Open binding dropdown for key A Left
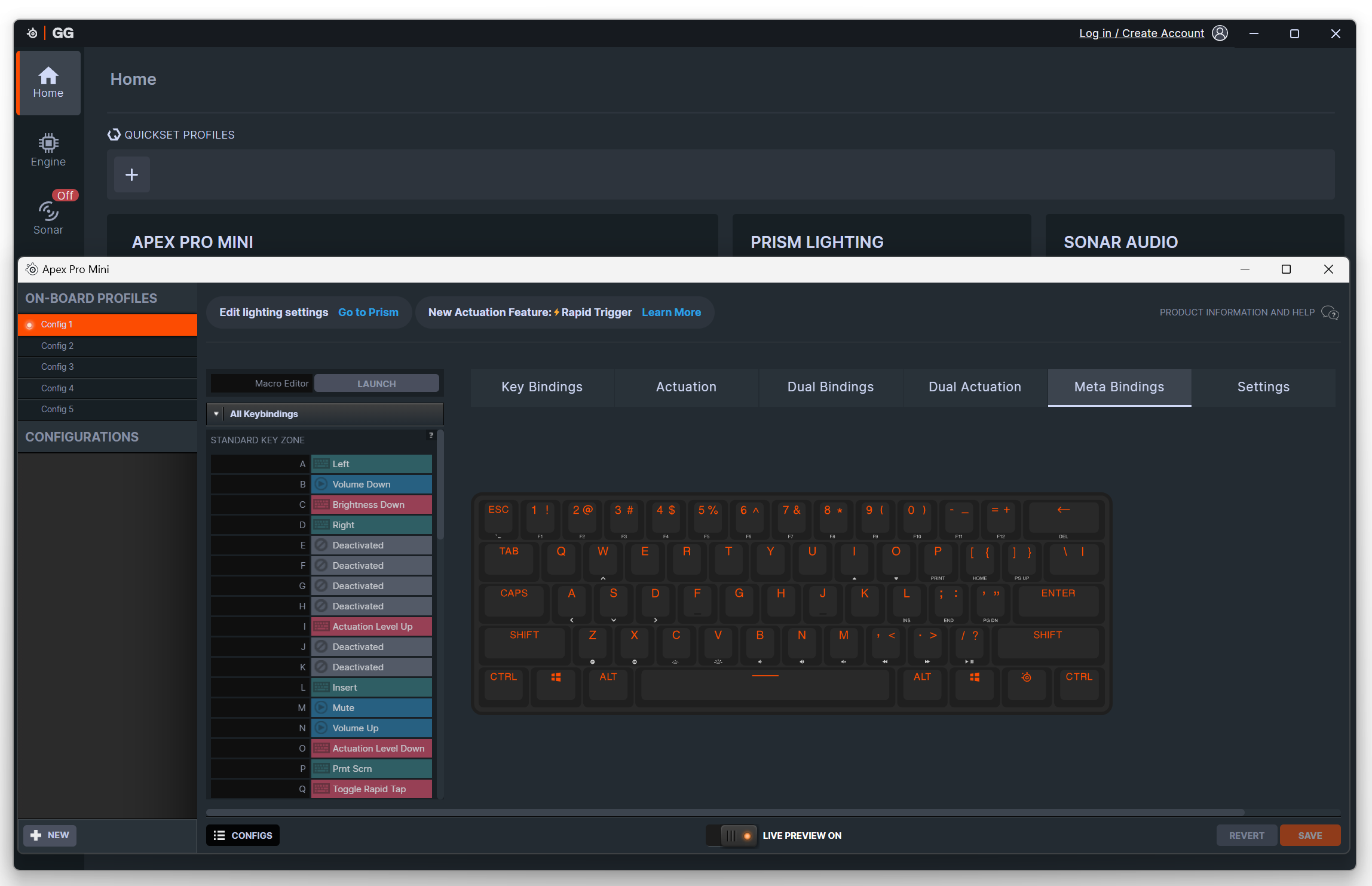This screenshot has height=886, width=1372. [371, 464]
